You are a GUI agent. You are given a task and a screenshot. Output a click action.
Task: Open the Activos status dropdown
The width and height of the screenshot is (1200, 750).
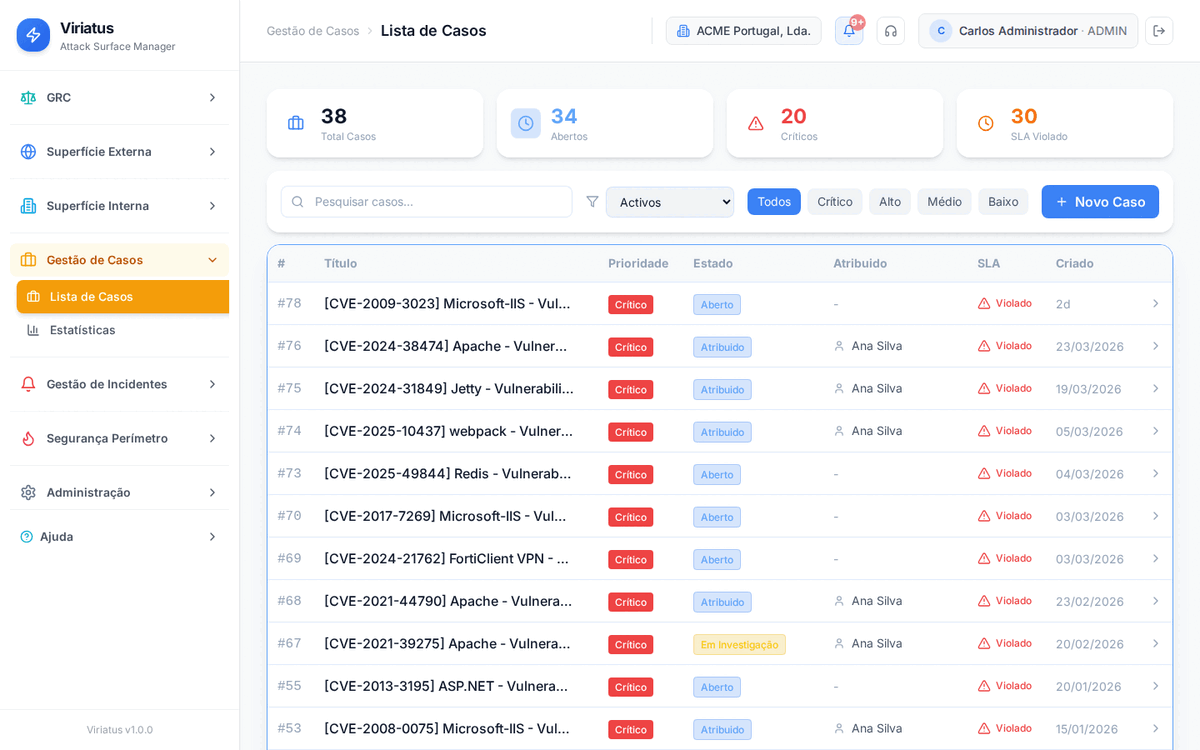669,202
